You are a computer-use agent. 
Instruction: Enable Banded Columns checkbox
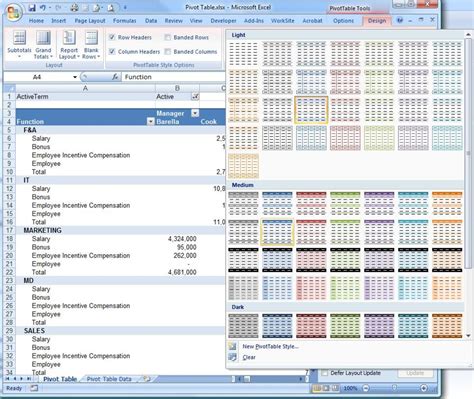[x=168, y=52]
